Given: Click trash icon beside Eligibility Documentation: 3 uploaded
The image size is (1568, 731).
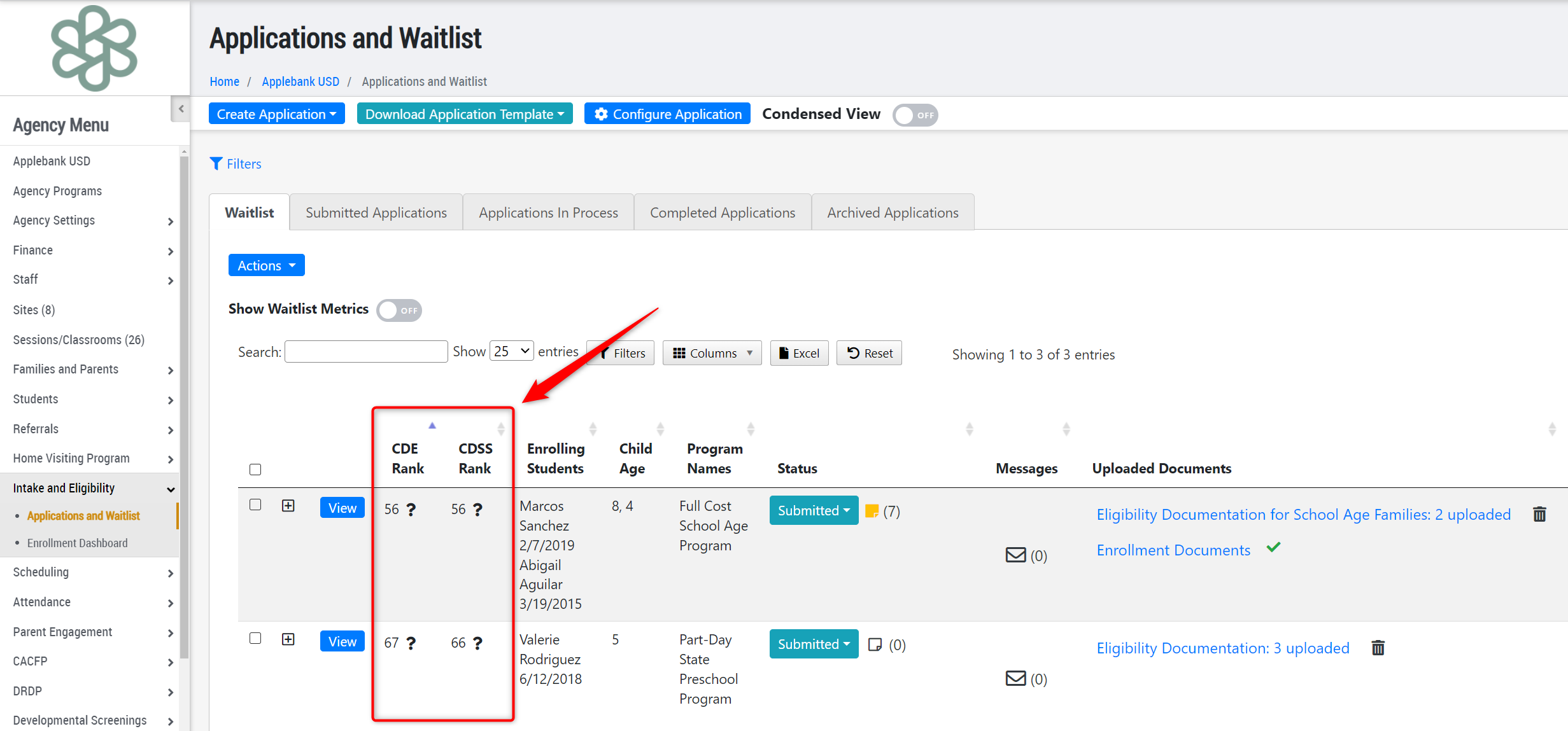Looking at the screenshot, I should (1378, 648).
